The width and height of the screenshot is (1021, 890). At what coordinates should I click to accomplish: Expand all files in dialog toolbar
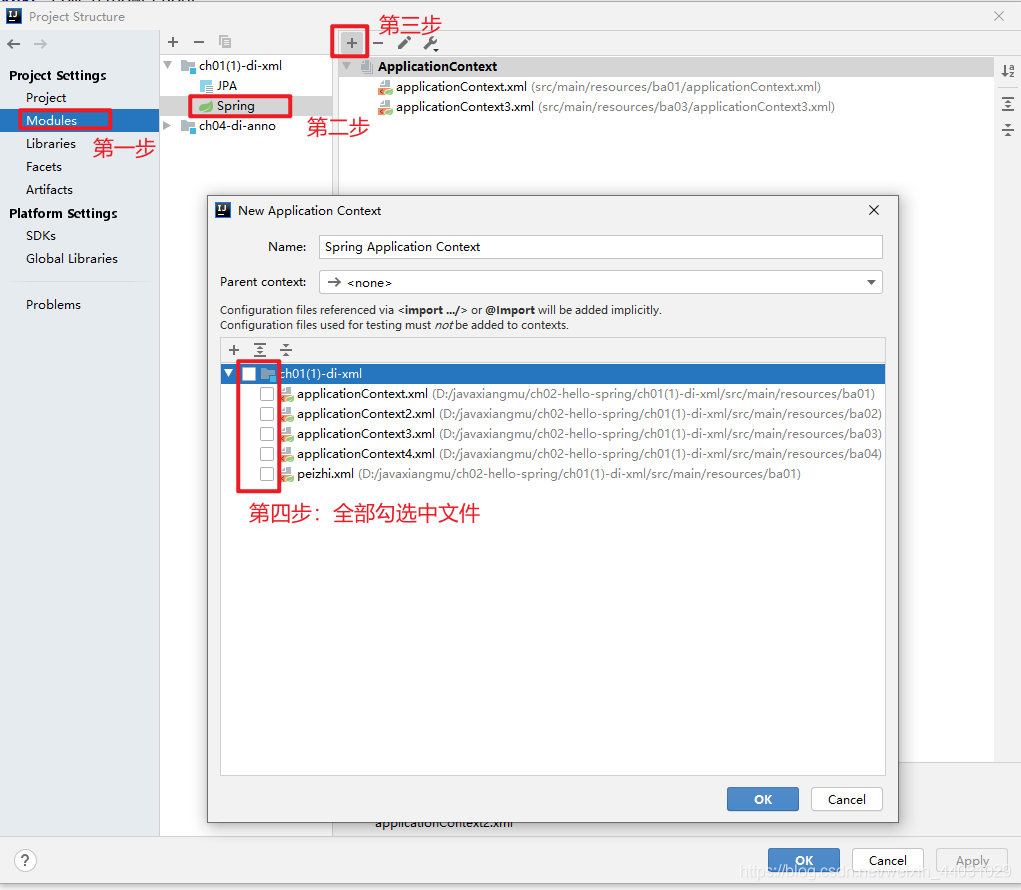pyautogui.click(x=260, y=350)
